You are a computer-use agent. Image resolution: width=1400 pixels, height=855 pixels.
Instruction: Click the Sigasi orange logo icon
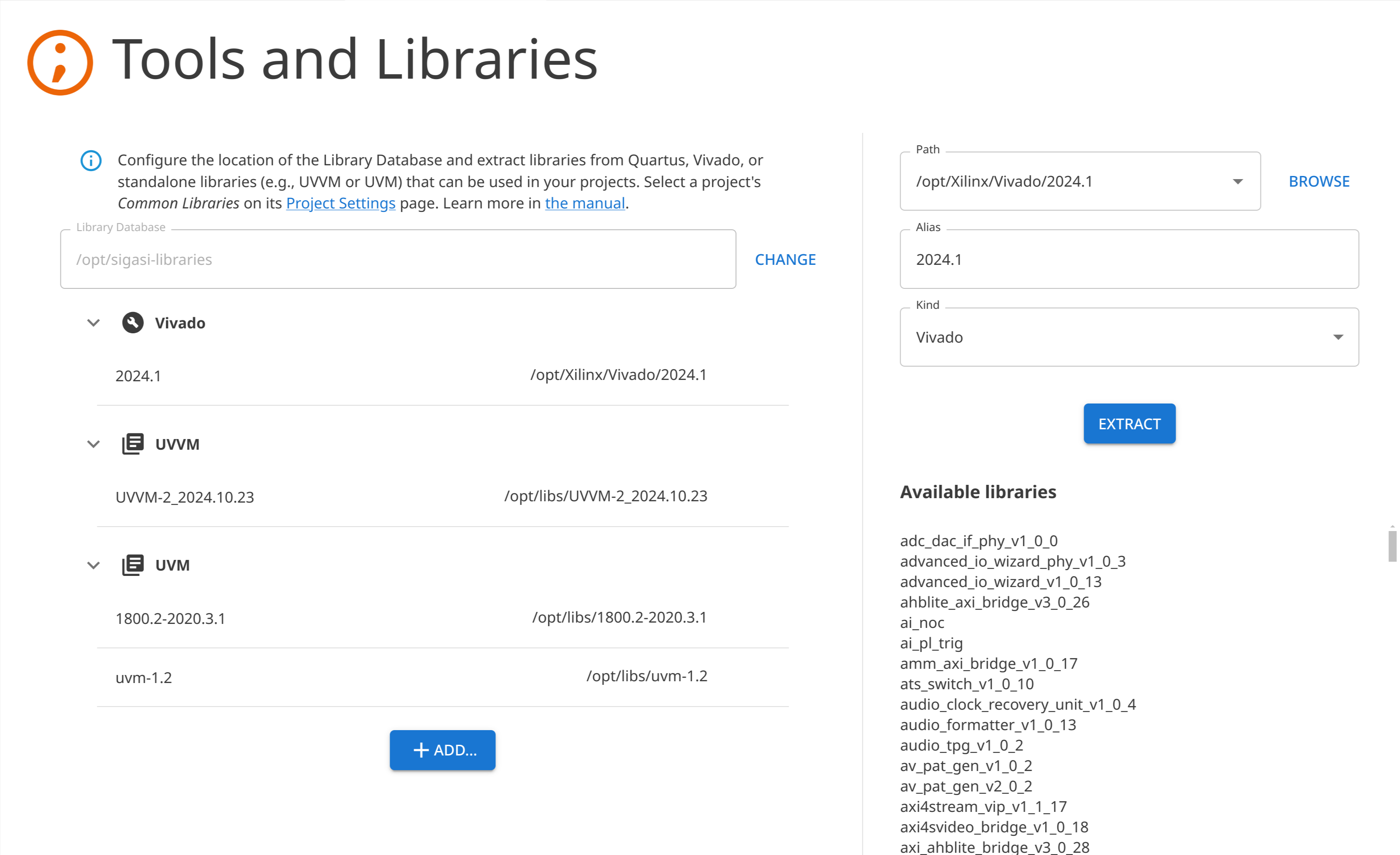pyautogui.click(x=60, y=62)
